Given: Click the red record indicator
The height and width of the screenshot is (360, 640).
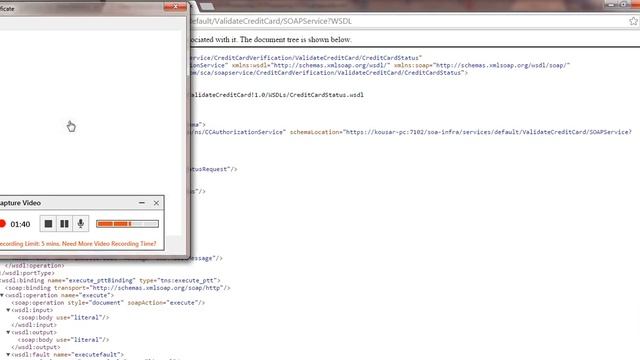Looking at the screenshot, I should point(2,224).
